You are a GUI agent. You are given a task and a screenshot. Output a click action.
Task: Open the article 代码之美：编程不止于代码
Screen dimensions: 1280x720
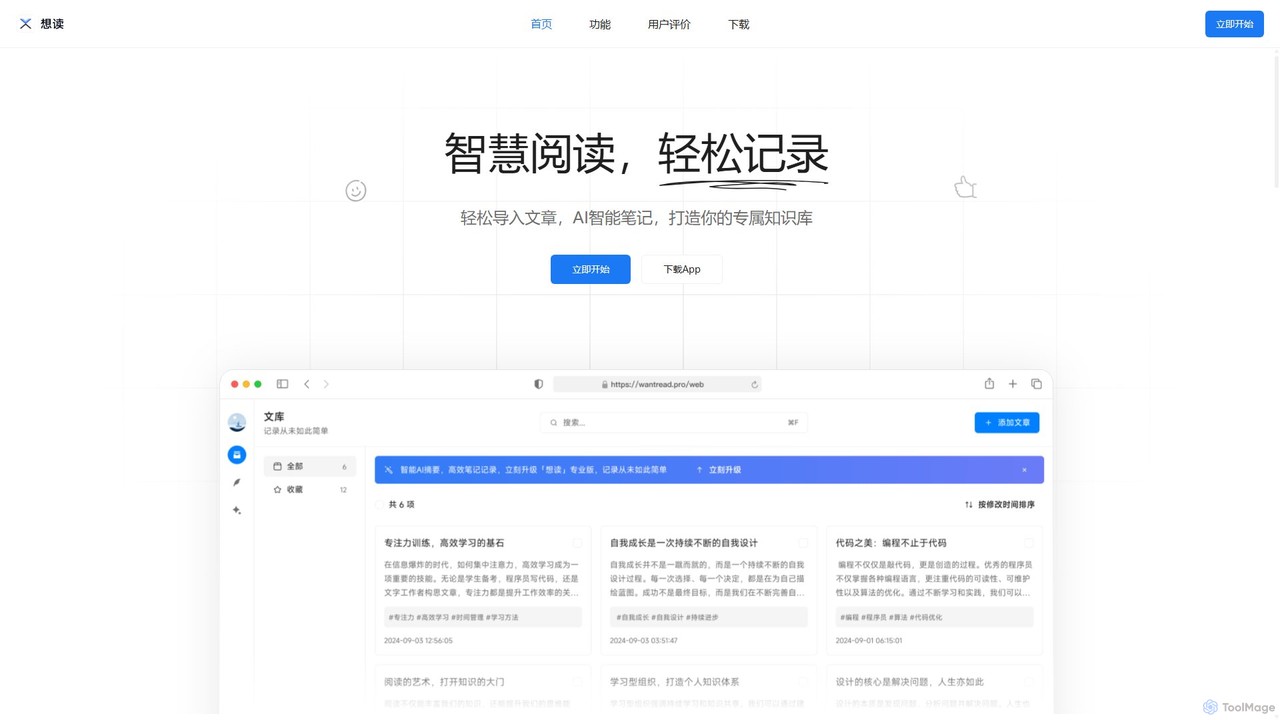(x=891, y=543)
